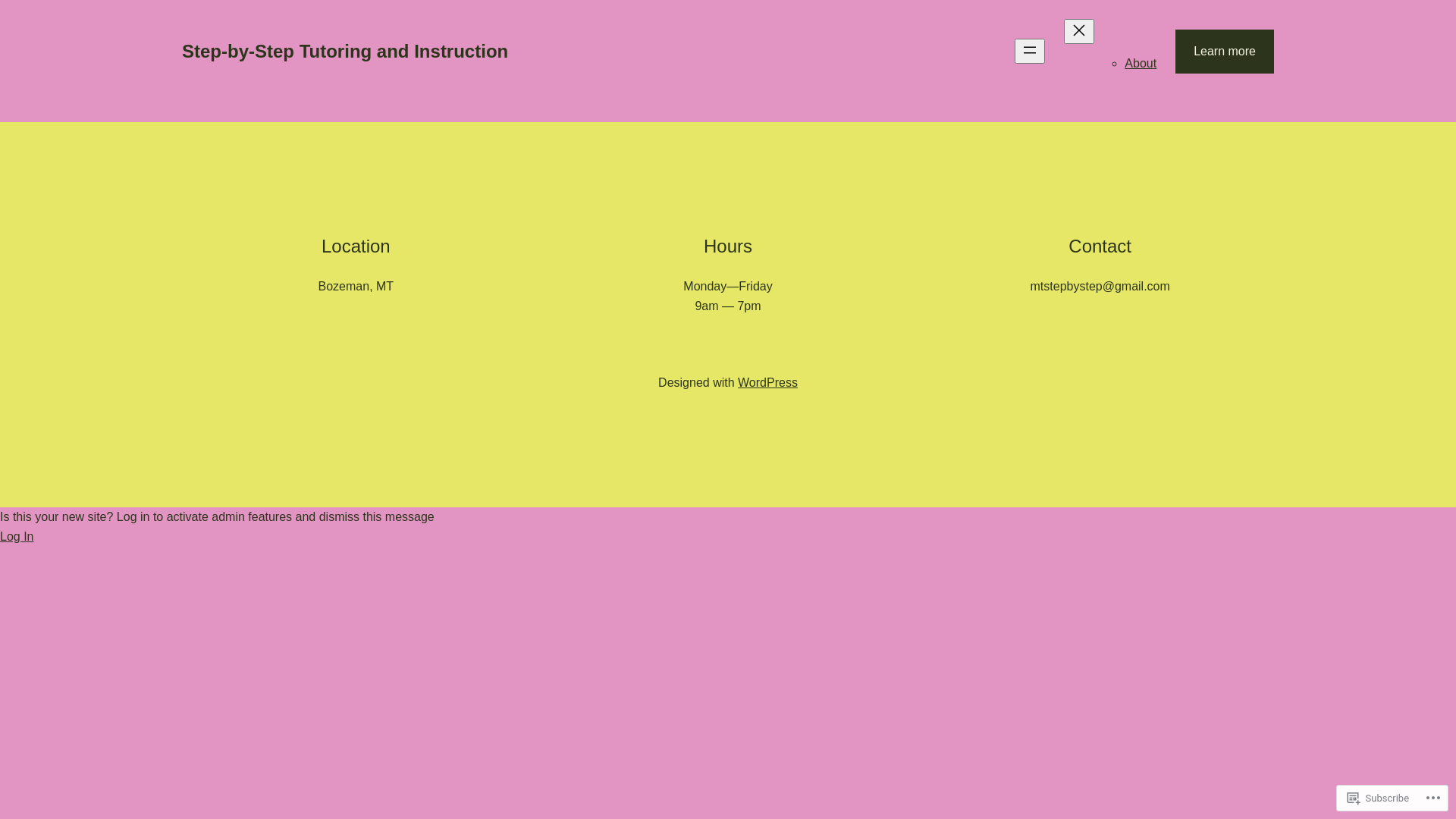Select the email mtstepbystep@gmail.com text
Screen dimensions: 1456x819
(1100, 287)
